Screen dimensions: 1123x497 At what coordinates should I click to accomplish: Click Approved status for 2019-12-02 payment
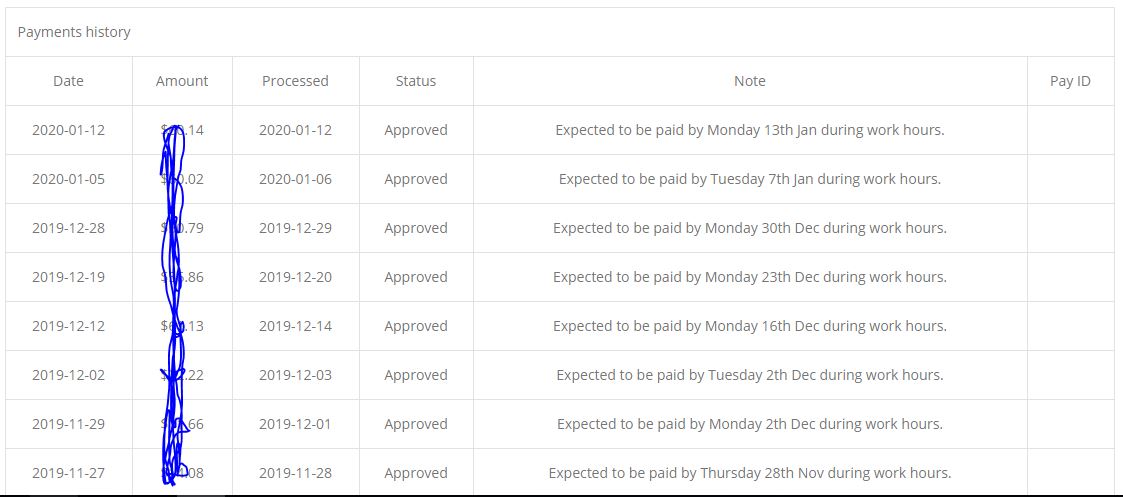tap(416, 375)
